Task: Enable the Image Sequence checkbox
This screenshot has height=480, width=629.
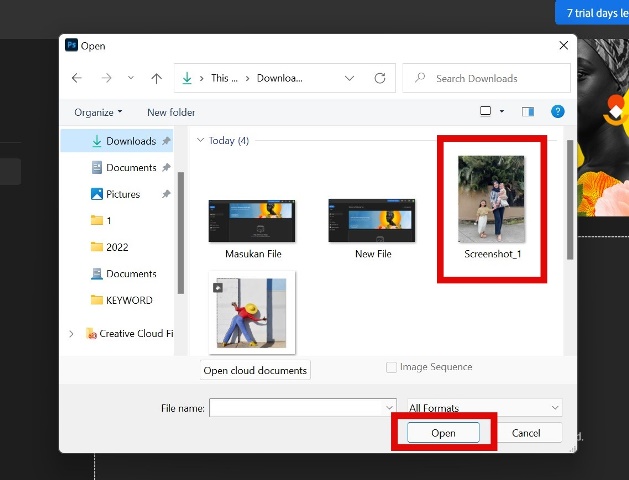Action: pyautogui.click(x=392, y=367)
